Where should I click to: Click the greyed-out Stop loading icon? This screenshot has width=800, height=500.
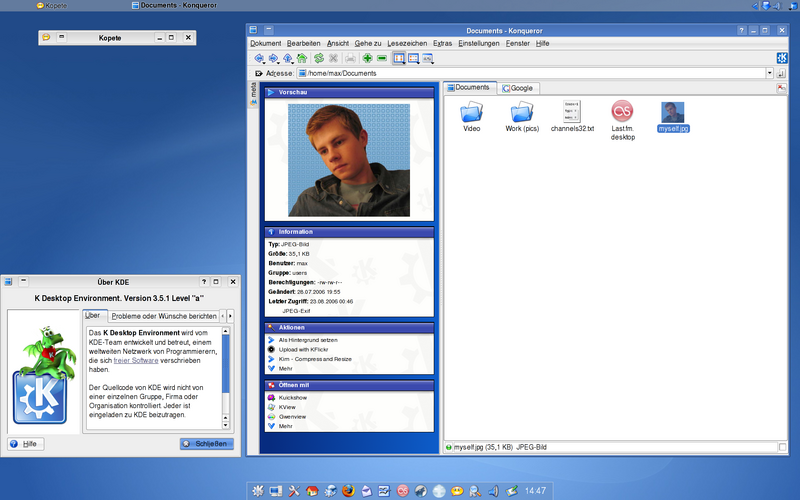tap(333, 58)
